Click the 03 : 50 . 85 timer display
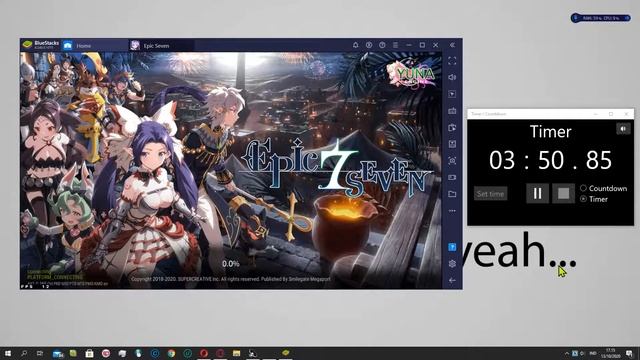 click(550, 160)
